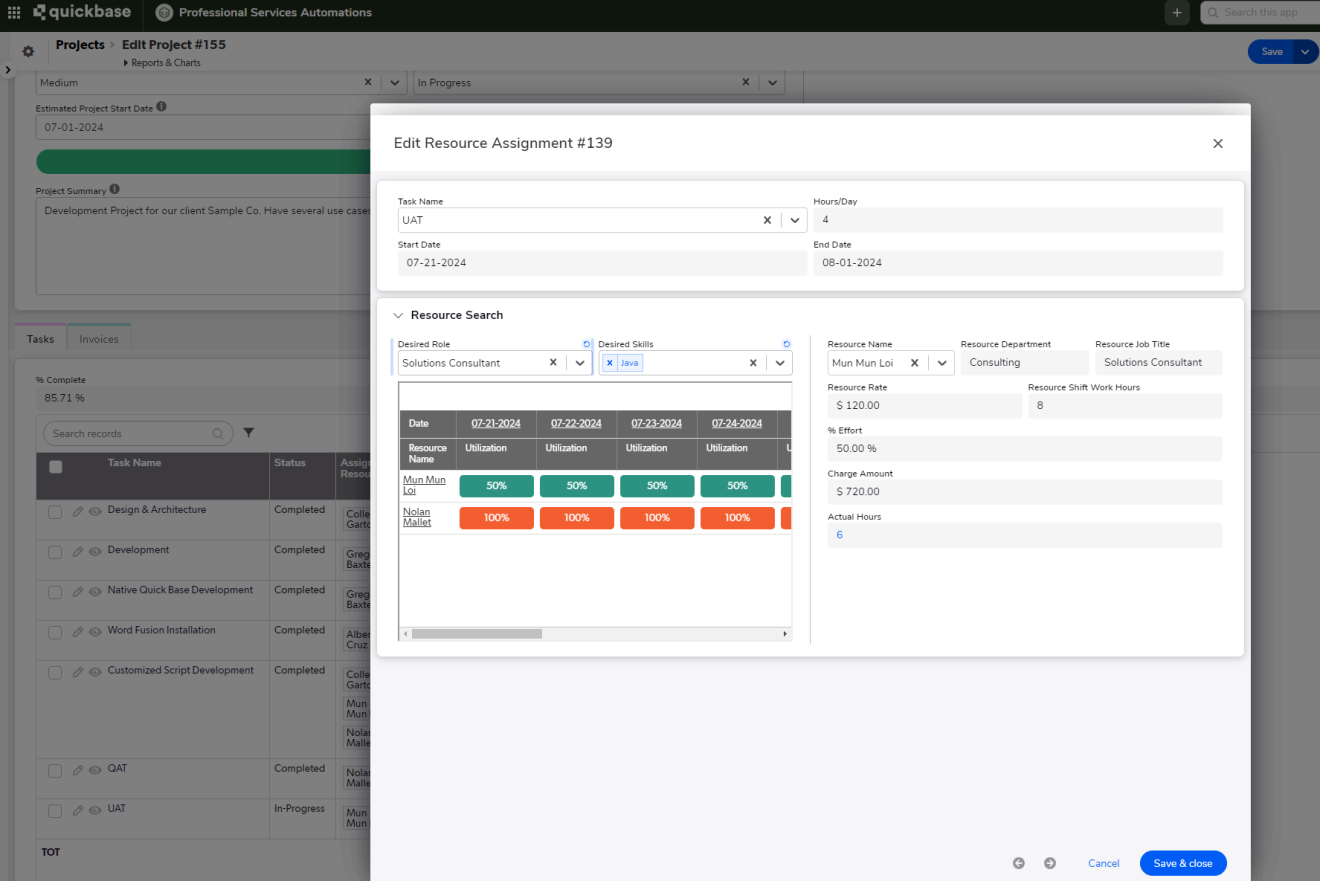Click the next record arrow icon

tap(1050, 863)
